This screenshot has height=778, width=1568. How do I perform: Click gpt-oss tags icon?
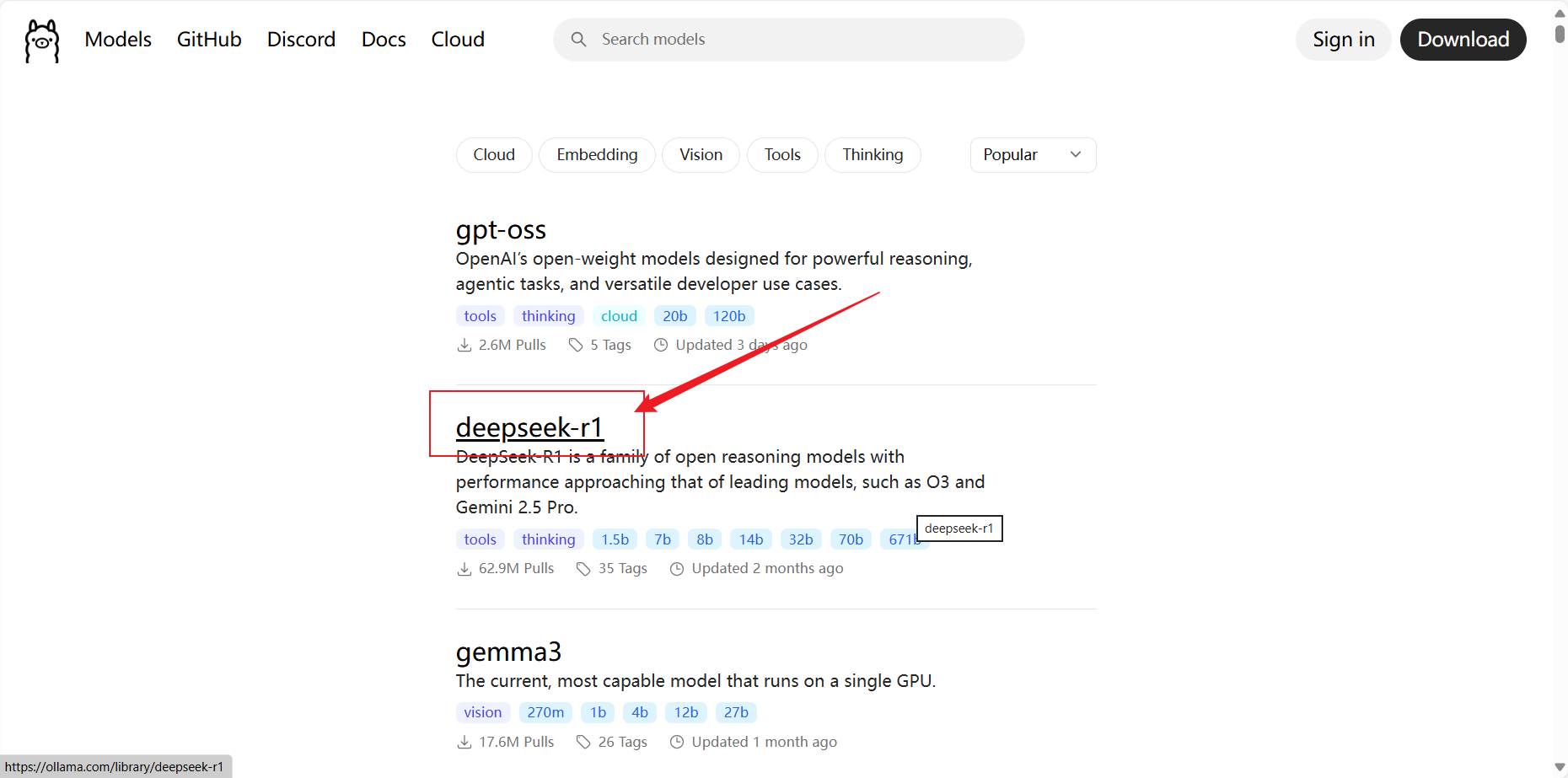[576, 345]
